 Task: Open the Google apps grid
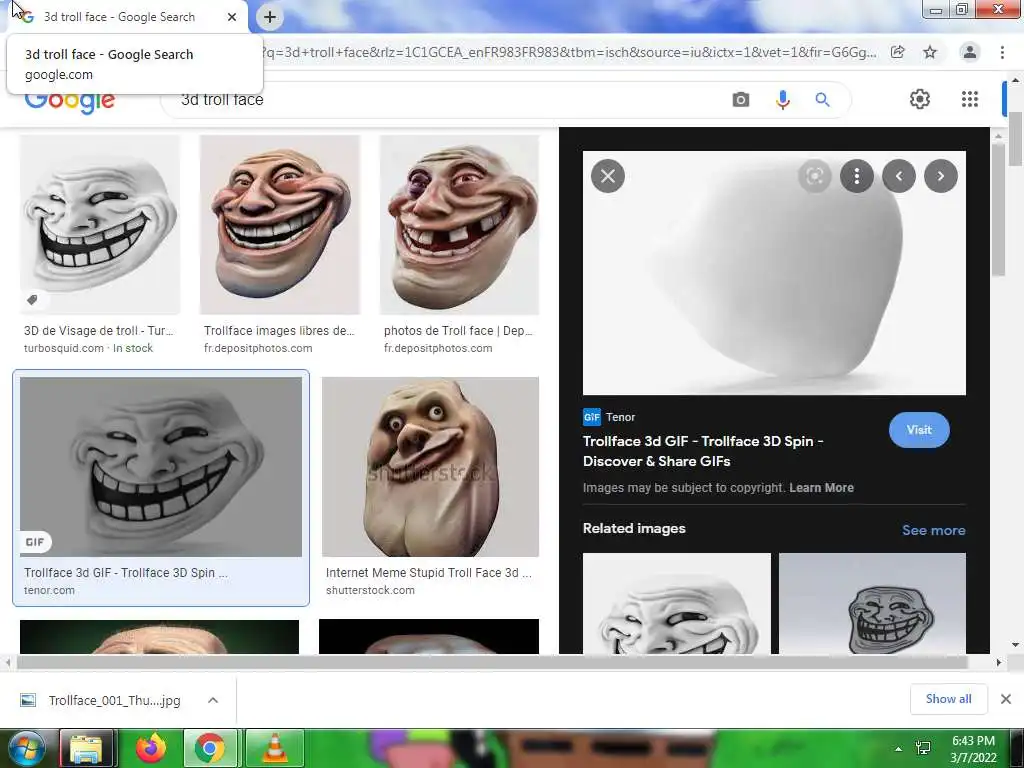pyautogui.click(x=970, y=99)
